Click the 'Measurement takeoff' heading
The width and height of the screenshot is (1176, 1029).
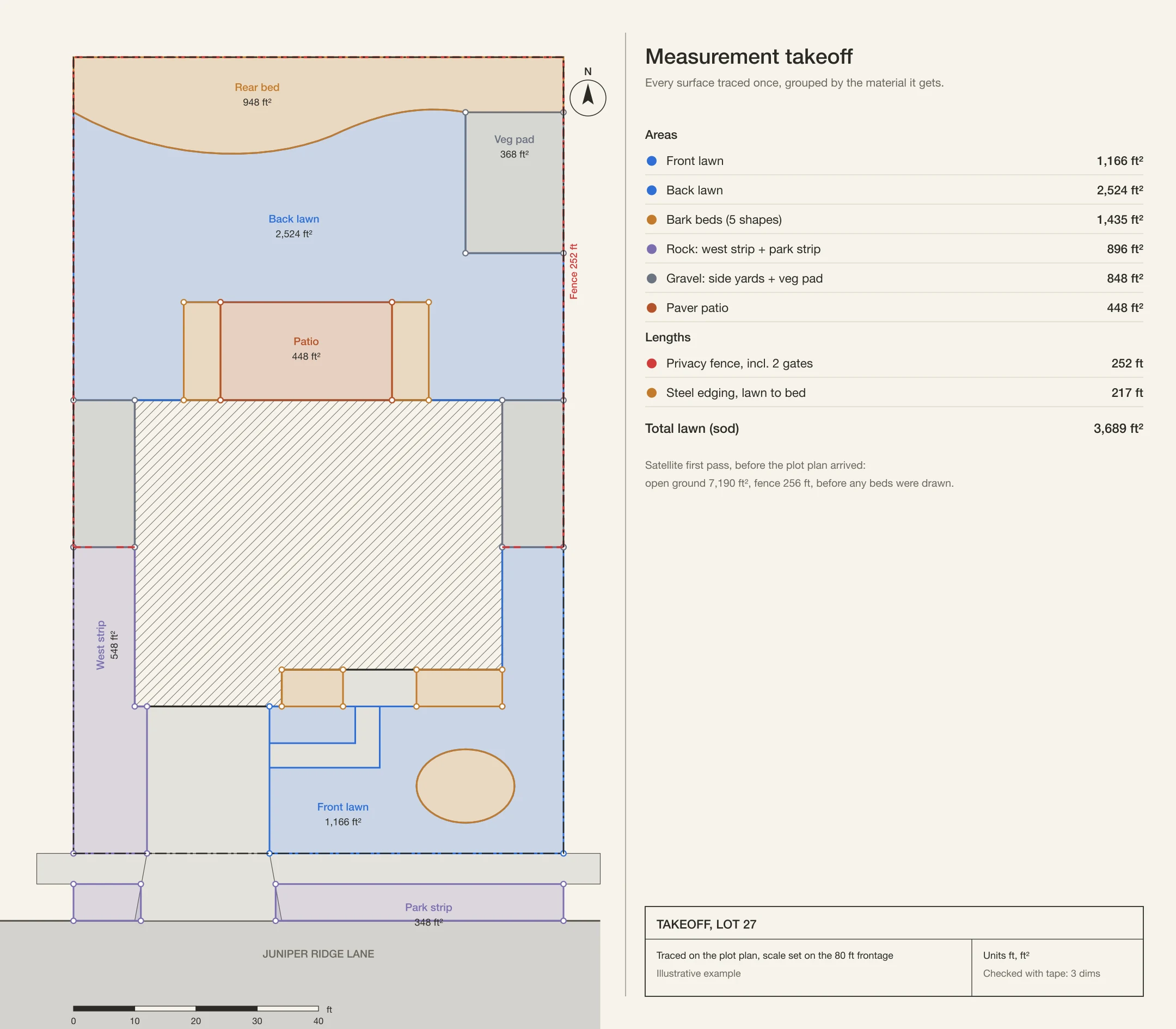pyautogui.click(x=749, y=56)
